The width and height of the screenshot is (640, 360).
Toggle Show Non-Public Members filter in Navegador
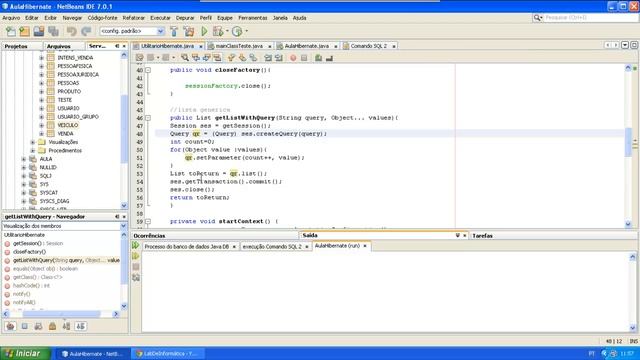pos(52,326)
